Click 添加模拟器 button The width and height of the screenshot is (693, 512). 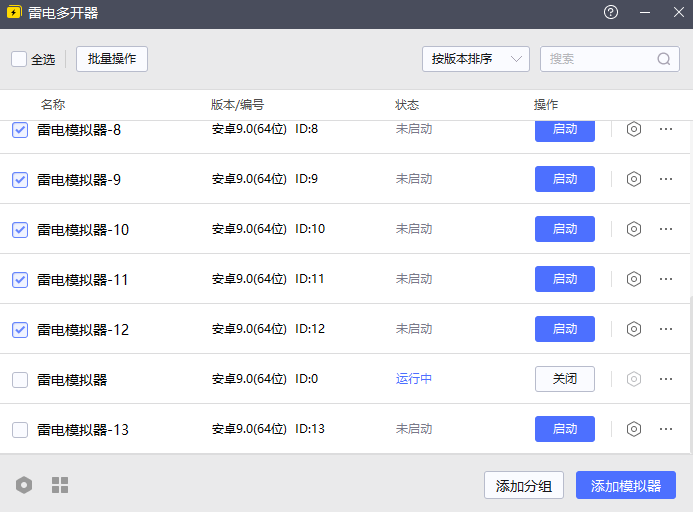[625, 486]
